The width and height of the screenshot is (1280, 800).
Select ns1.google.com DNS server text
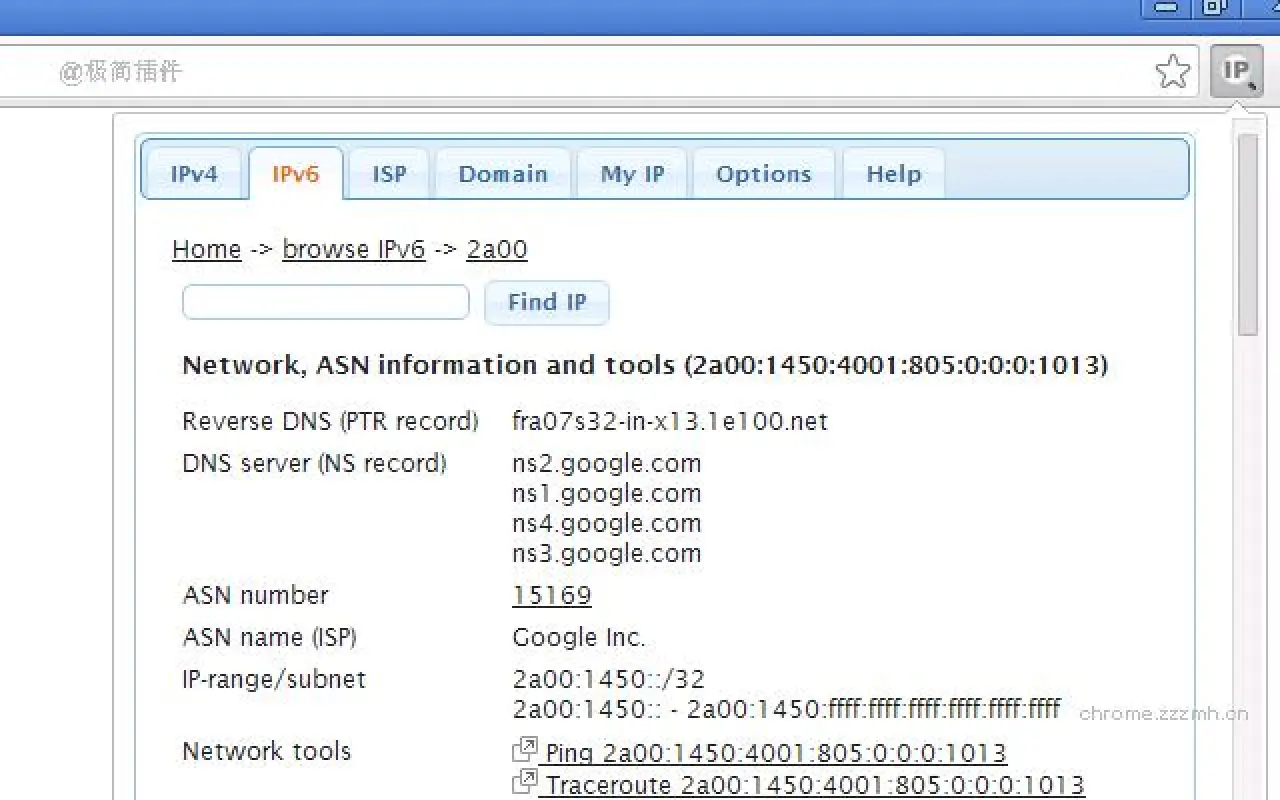click(607, 494)
